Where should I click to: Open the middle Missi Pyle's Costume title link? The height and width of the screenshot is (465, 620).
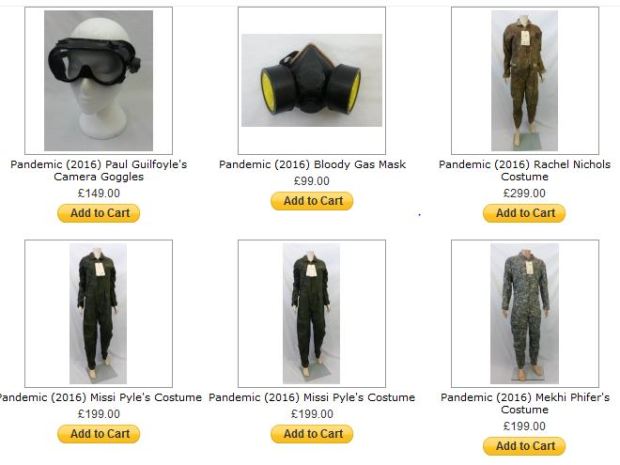(x=312, y=397)
